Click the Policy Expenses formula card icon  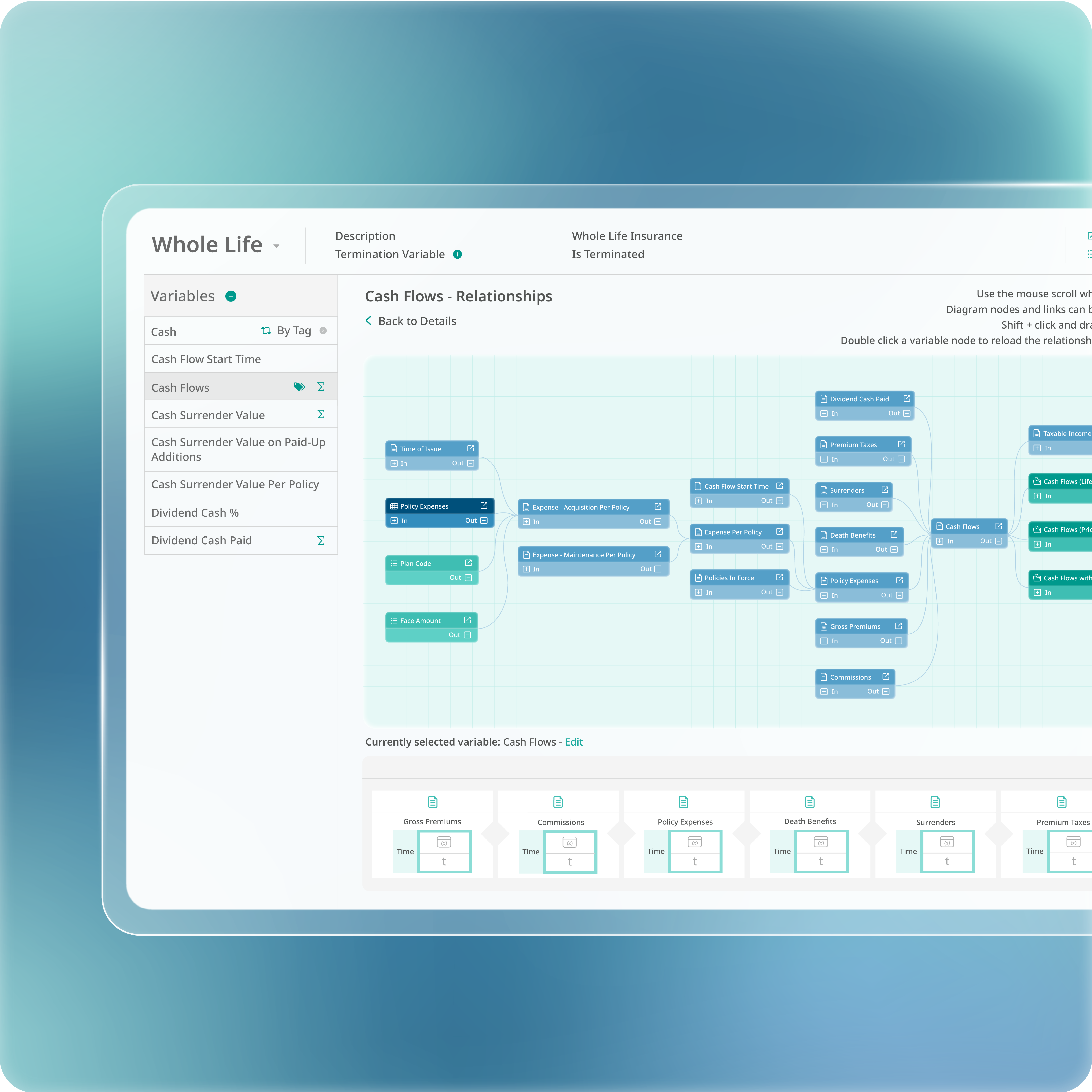click(684, 802)
